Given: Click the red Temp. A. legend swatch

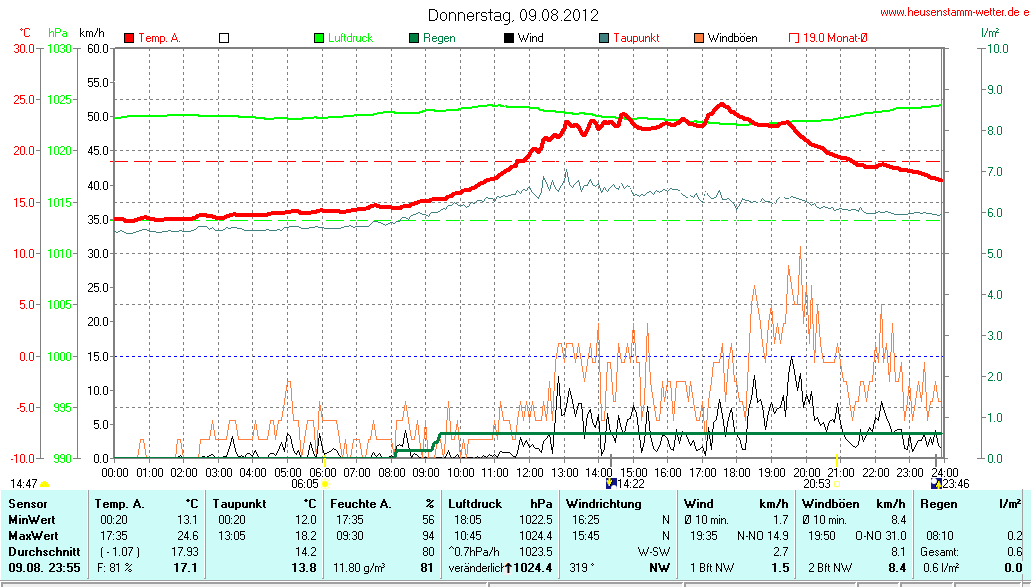Looking at the screenshot, I should 129,38.
